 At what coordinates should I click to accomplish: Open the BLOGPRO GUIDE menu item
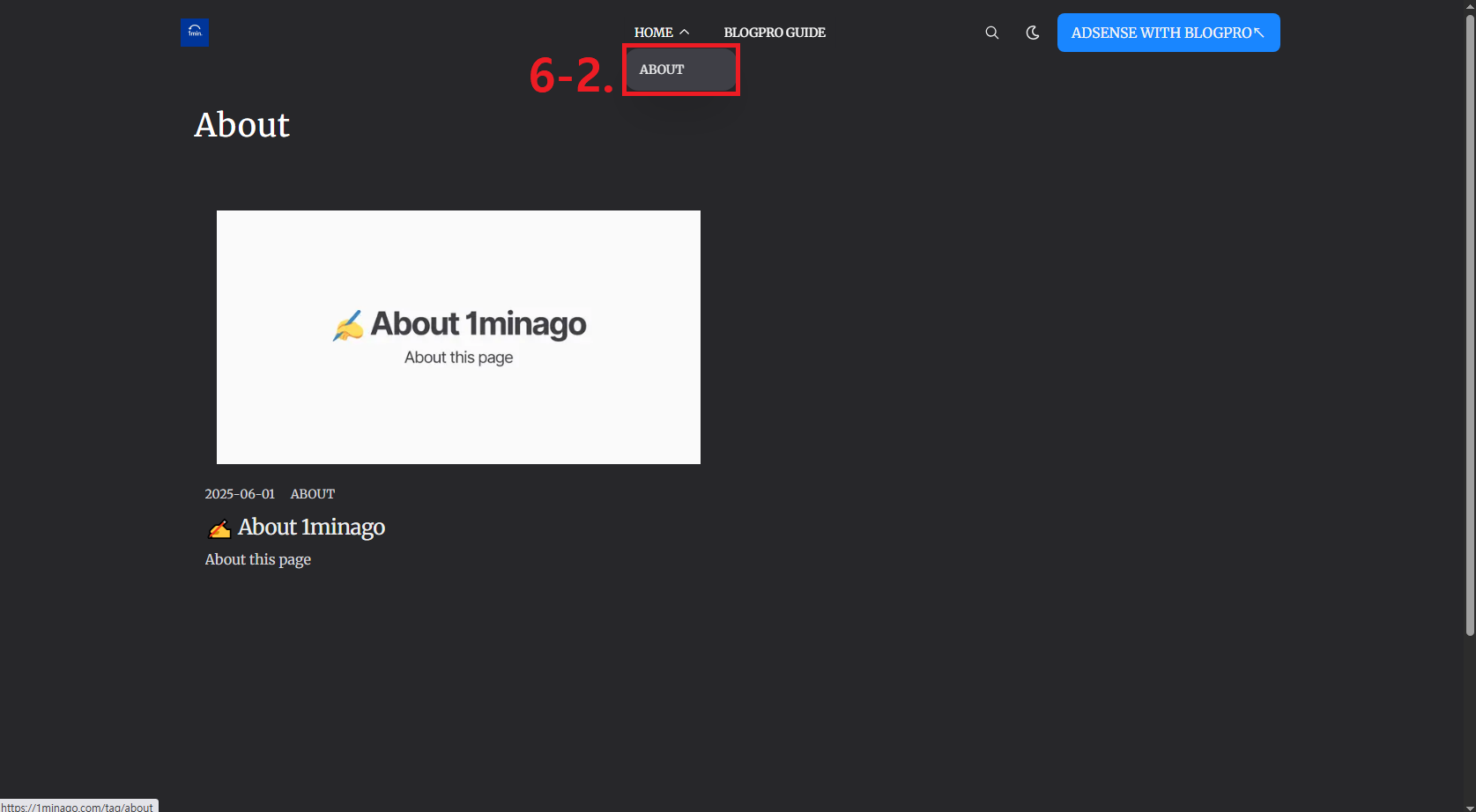pos(775,33)
